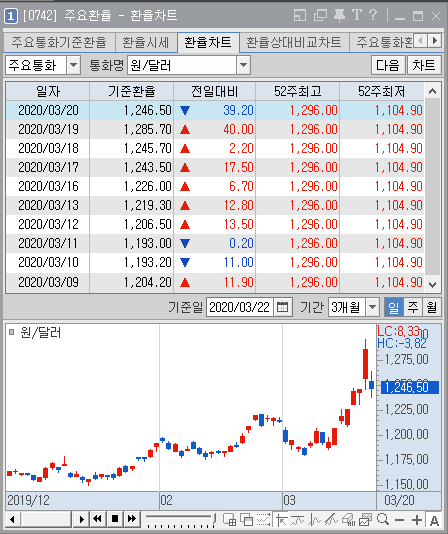This screenshot has width=448, height=534.
Task: Pin the window with the pushpin icon
Action: (339, 16)
